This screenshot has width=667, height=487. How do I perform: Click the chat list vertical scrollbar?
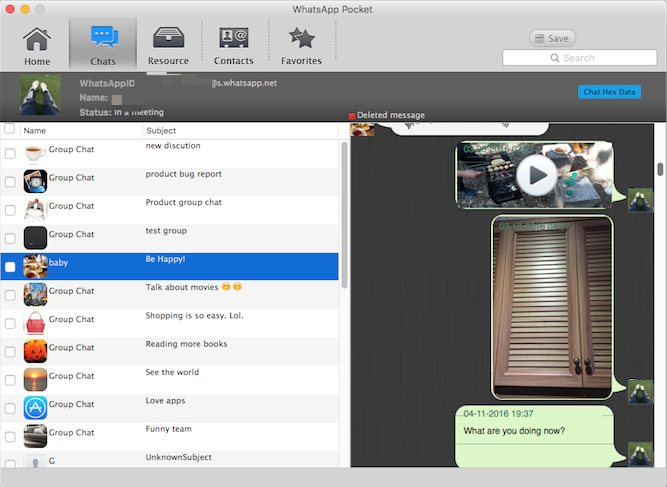click(345, 215)
